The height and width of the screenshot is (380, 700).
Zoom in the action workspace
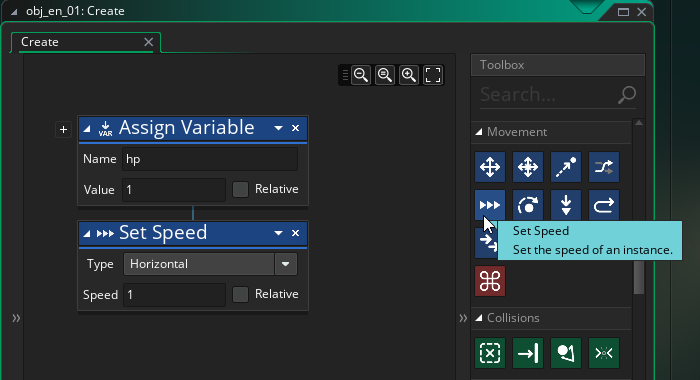click(409, 75)
